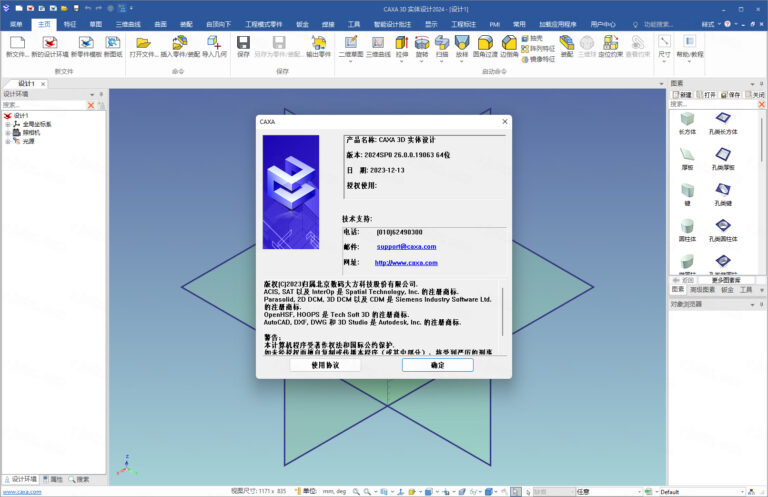Switch to the 高级图素 catalog tab
This screenshot has width=768, height=497.
(x=702, y=290)
